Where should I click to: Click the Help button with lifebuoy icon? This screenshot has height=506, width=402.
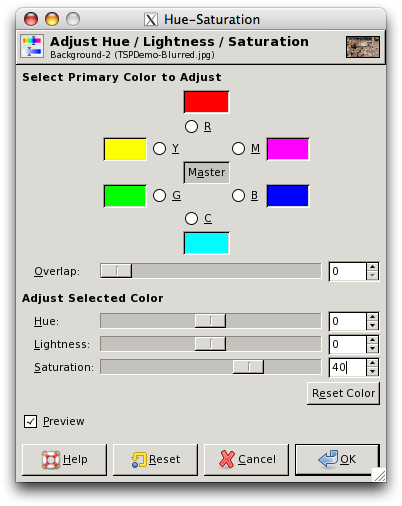(x=64, y=459)
